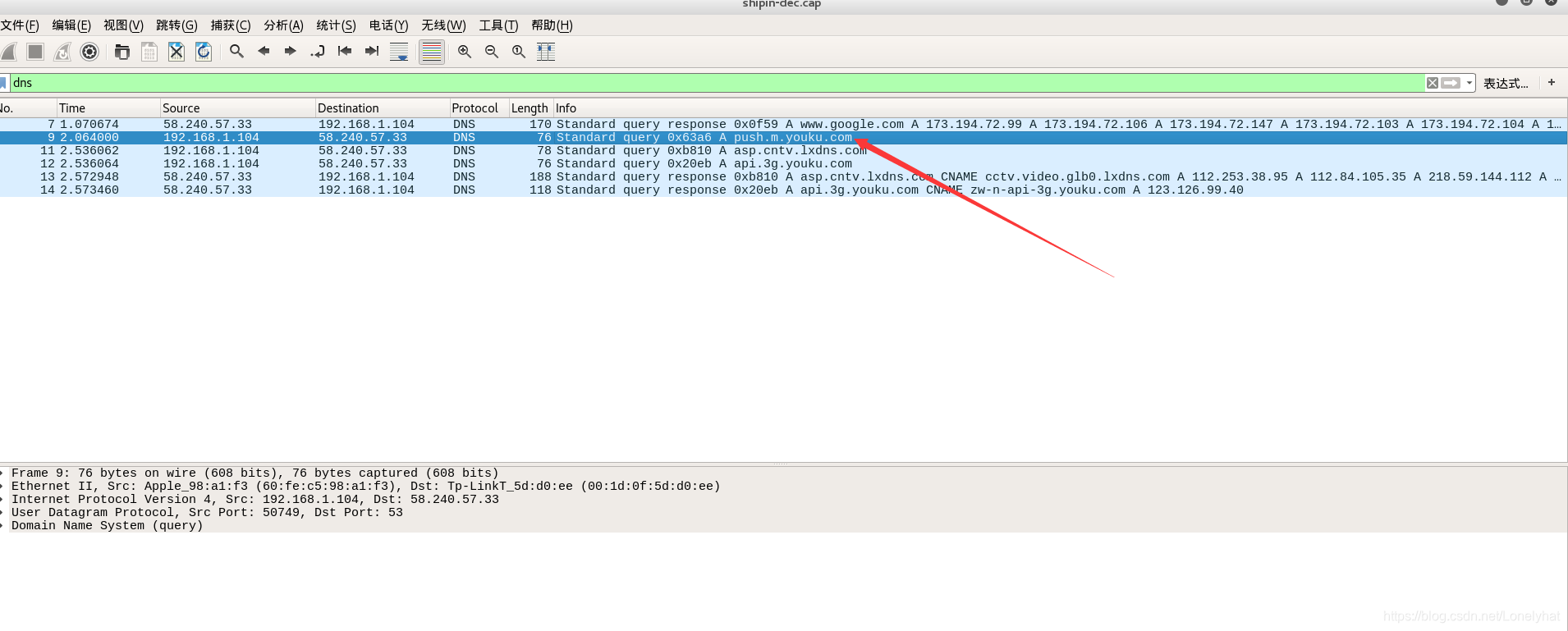Sort by the Protocol column header

(x=479, y=108)
